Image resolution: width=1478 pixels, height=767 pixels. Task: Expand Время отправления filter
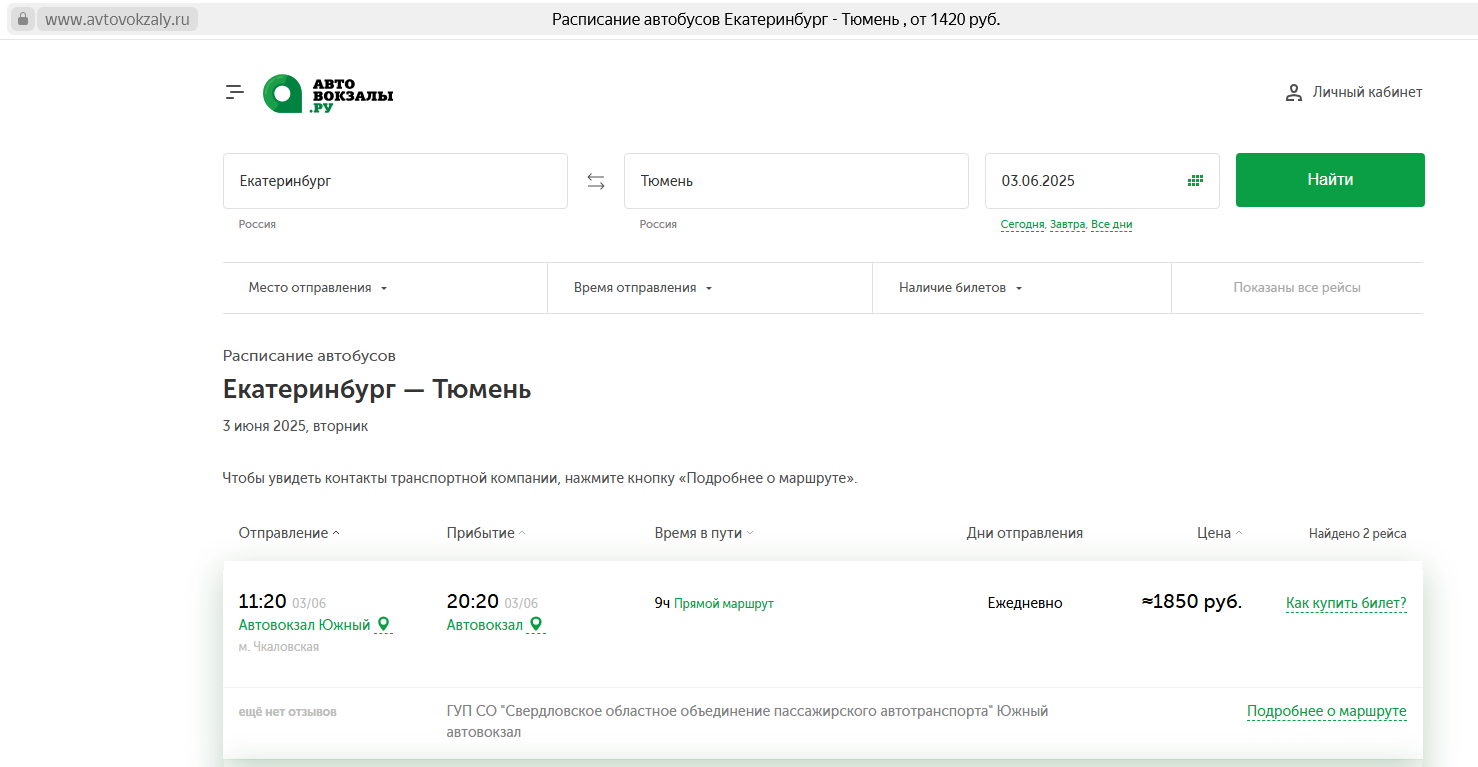tap(642, 288)
